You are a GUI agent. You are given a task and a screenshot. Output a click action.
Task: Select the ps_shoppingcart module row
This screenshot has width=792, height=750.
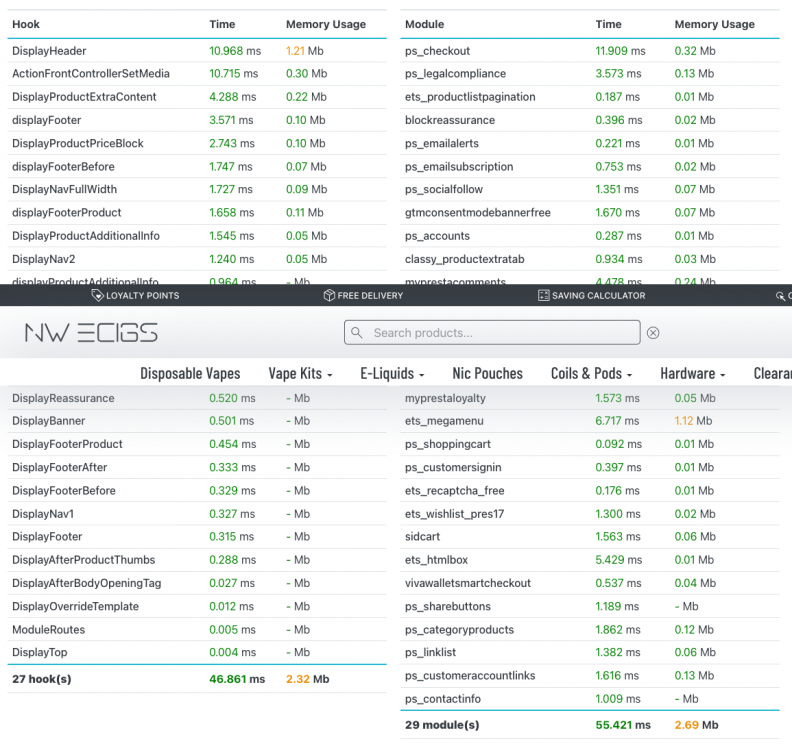[x=590, y=444]
